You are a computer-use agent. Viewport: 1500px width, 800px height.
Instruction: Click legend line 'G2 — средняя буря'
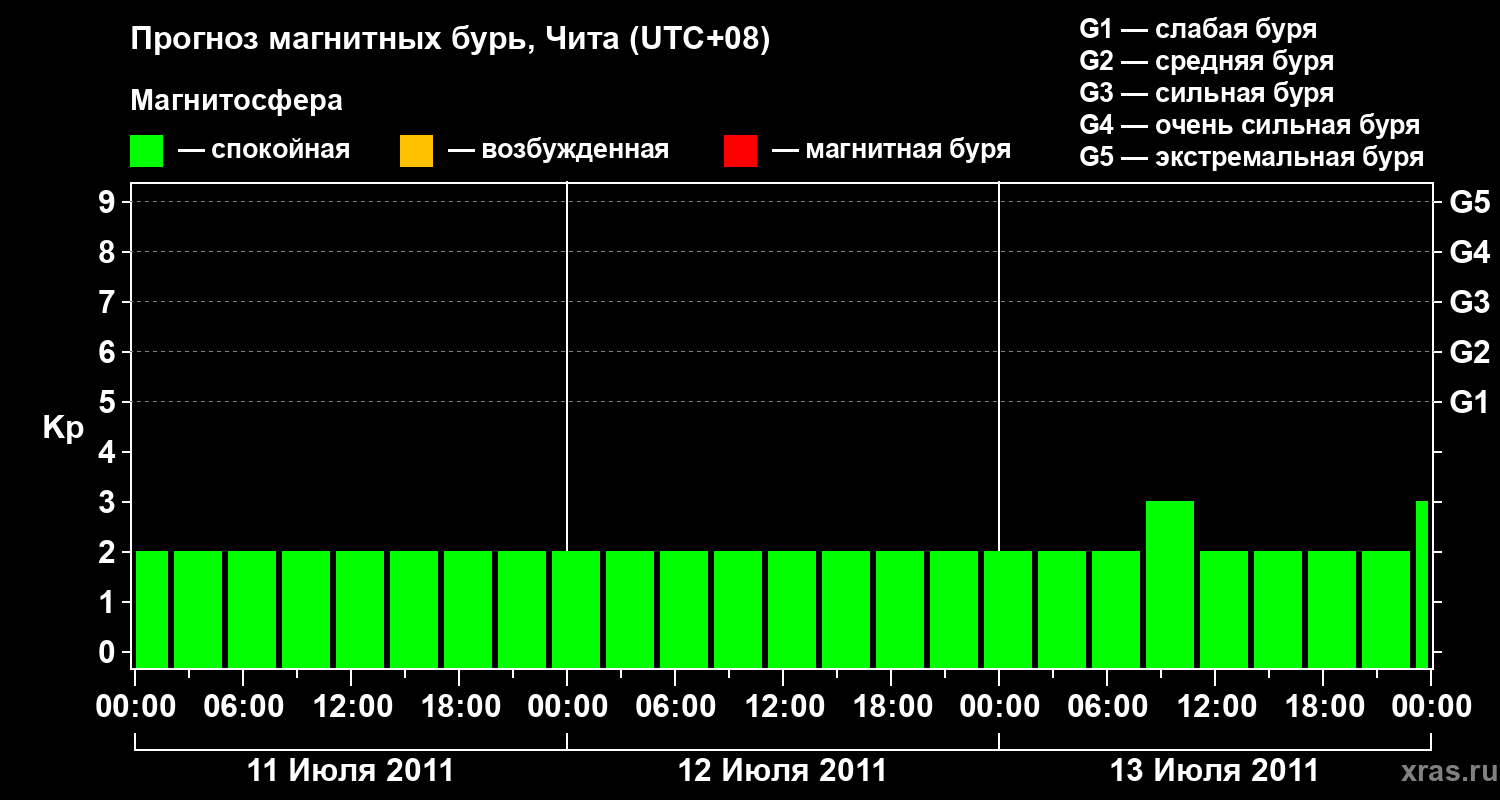(x=1207, y=61)
